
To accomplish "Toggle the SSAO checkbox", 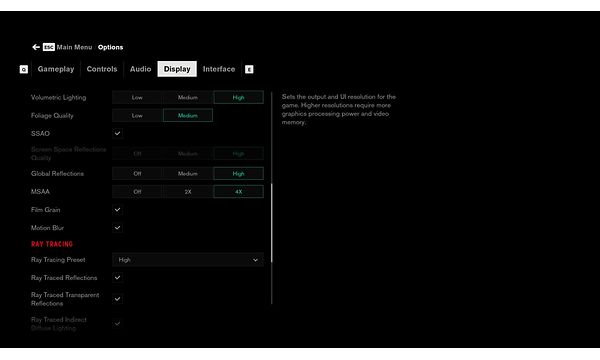I will click(117, 134).
